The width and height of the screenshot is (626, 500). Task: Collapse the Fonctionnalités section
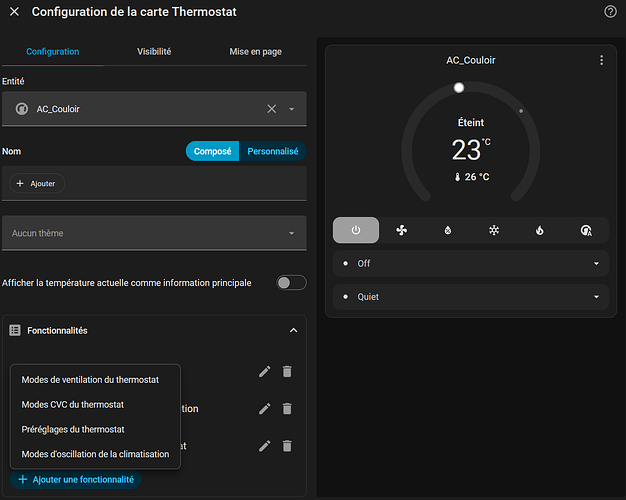(293, 330)
